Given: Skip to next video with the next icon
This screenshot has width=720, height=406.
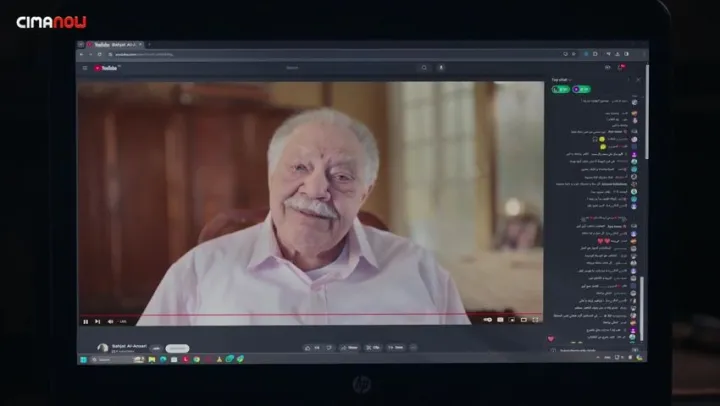Looking at the screenshot, I should pos(97,321).
